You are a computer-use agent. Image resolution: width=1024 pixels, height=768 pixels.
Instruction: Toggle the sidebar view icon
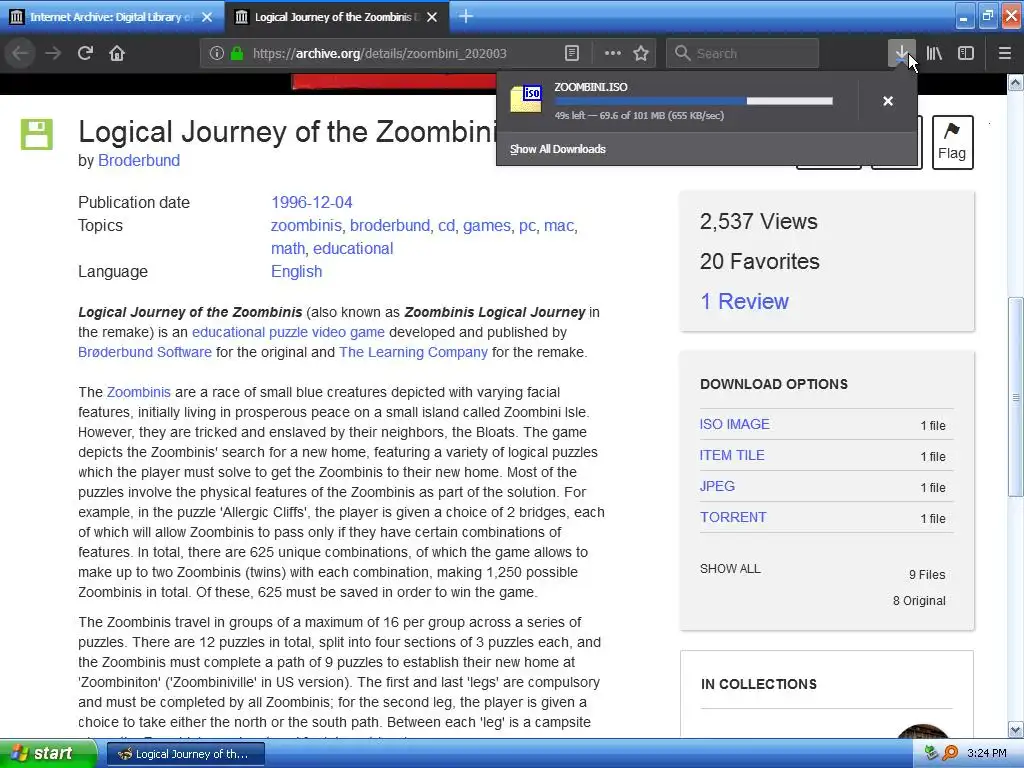point(966,54)
